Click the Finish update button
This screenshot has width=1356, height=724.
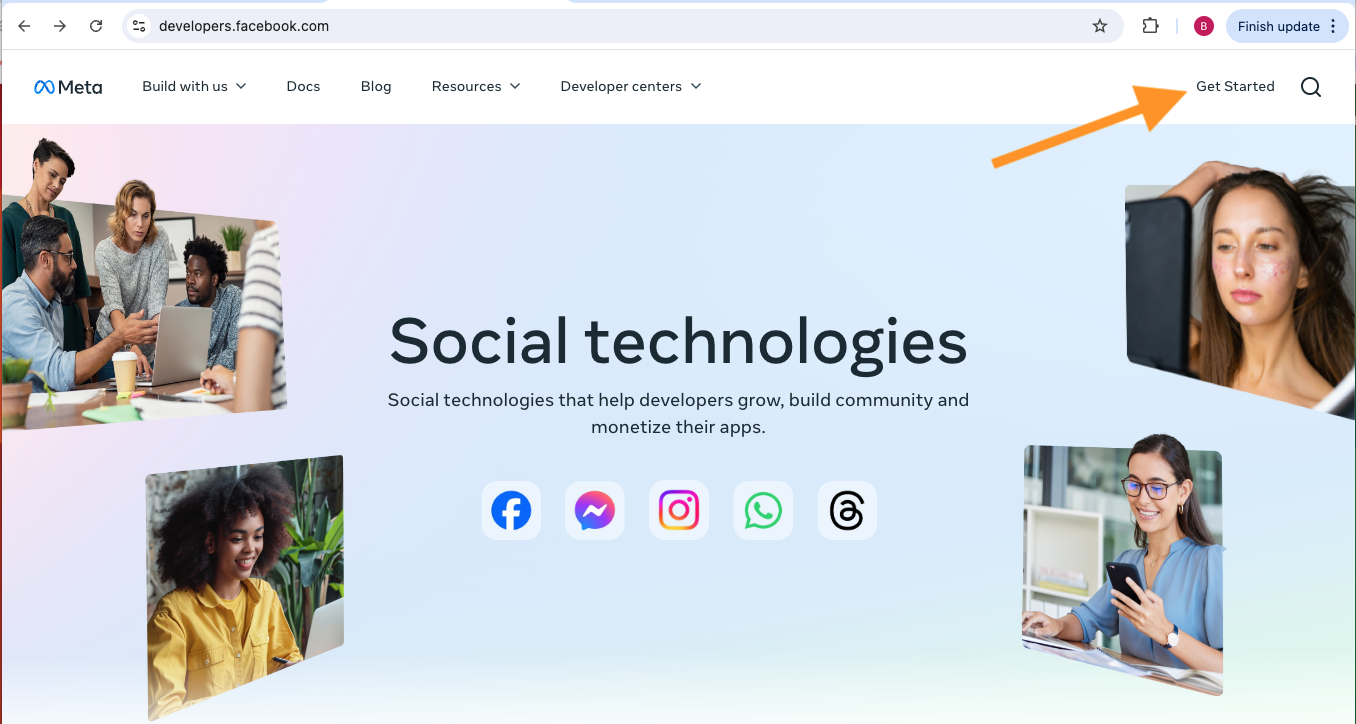pos(1287,26)
